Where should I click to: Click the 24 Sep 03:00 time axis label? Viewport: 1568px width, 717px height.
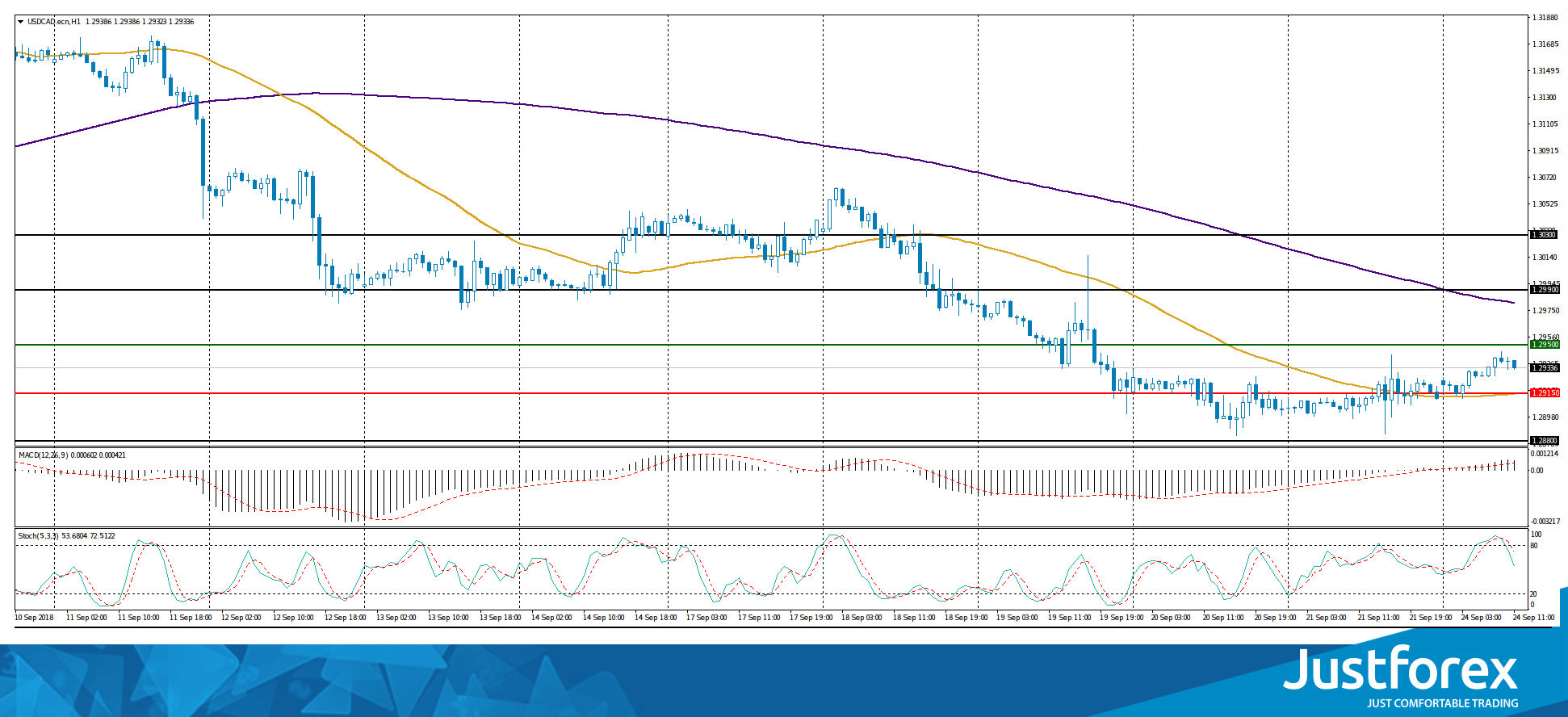click(x=1482, y=618)
